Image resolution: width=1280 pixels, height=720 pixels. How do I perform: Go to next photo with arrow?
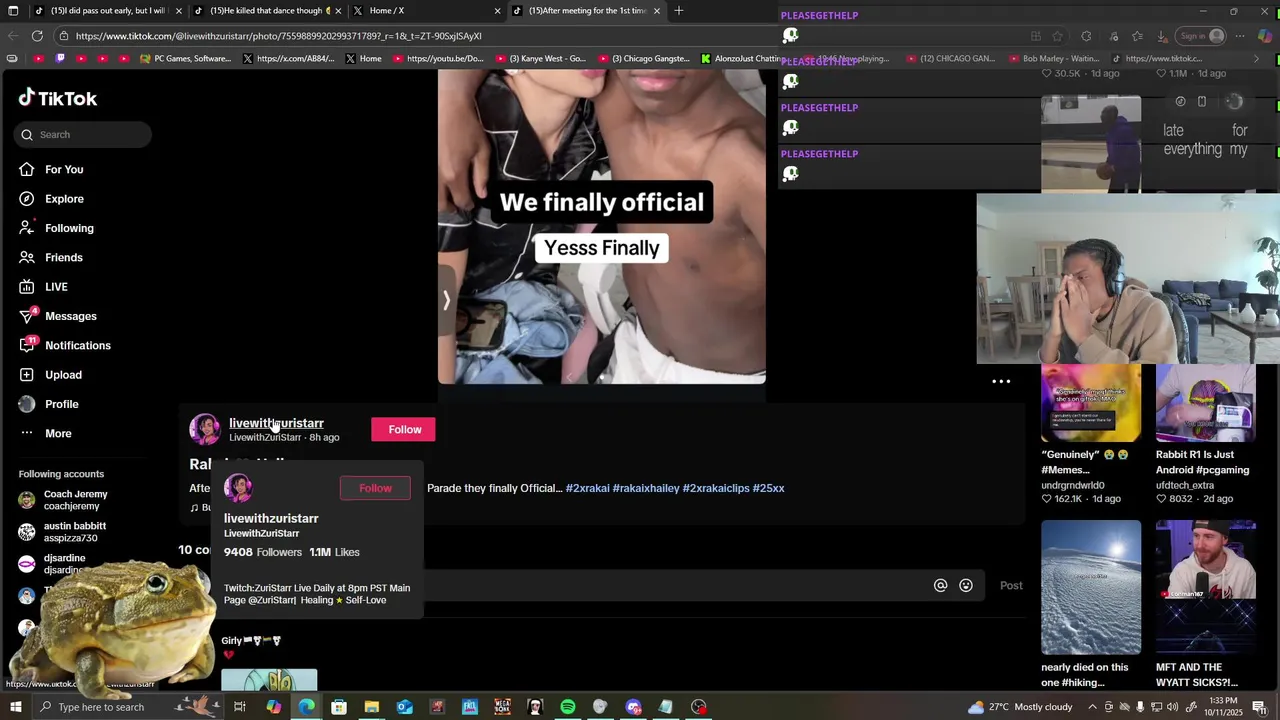pos(446,300)
